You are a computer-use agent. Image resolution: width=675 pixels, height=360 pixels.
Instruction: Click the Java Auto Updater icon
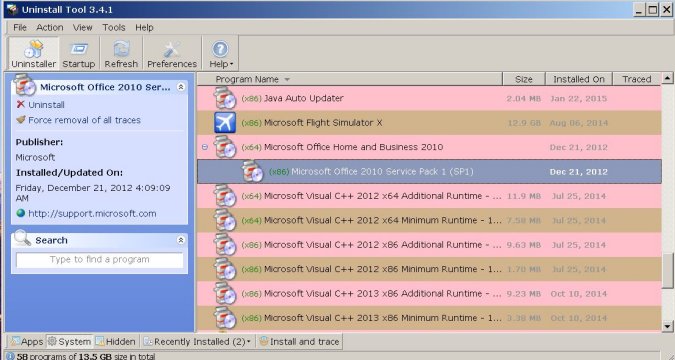click(225, 98)
